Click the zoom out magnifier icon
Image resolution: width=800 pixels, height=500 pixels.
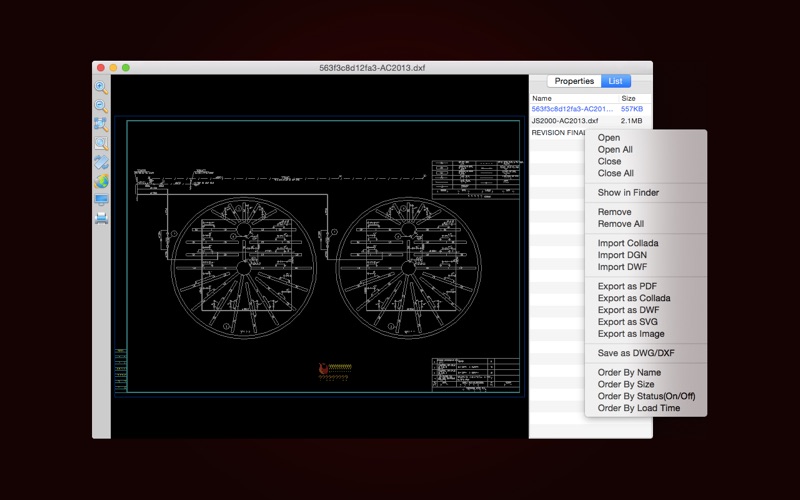[x=101, y=106]
